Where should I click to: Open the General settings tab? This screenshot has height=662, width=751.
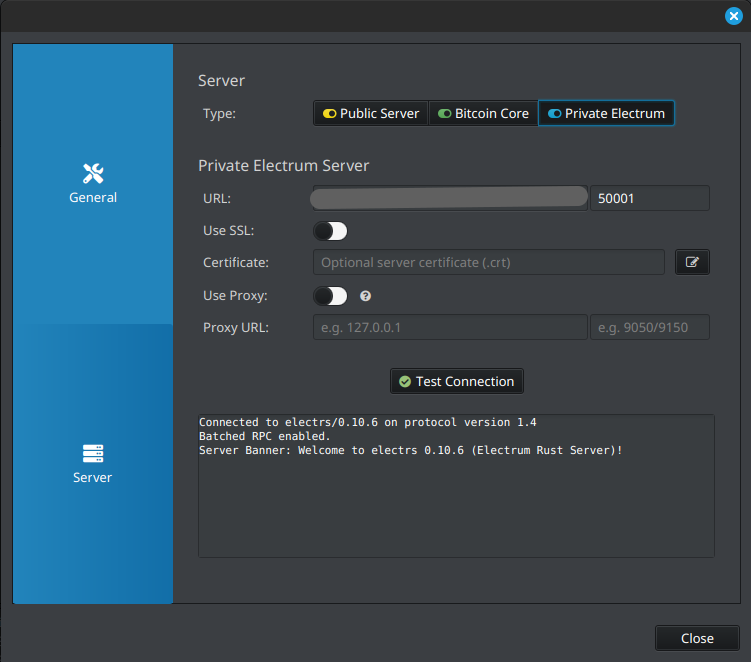pos(93,184)
